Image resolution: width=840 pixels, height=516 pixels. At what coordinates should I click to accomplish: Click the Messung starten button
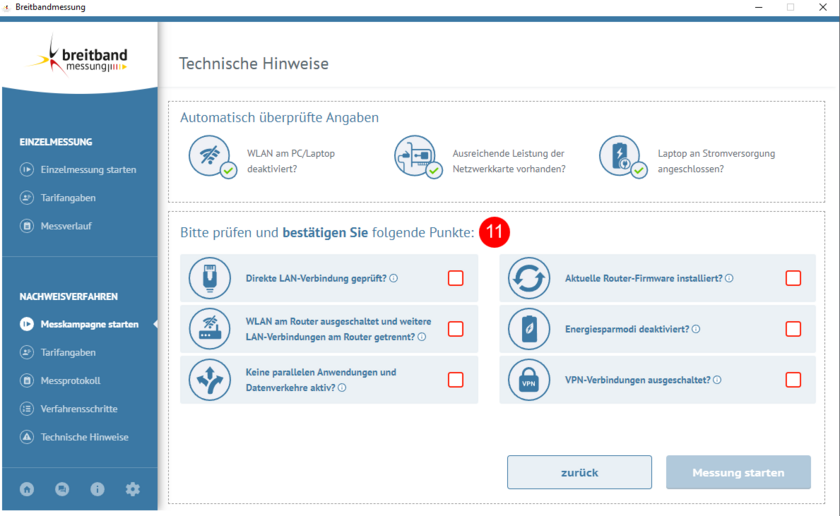point(738,472)
